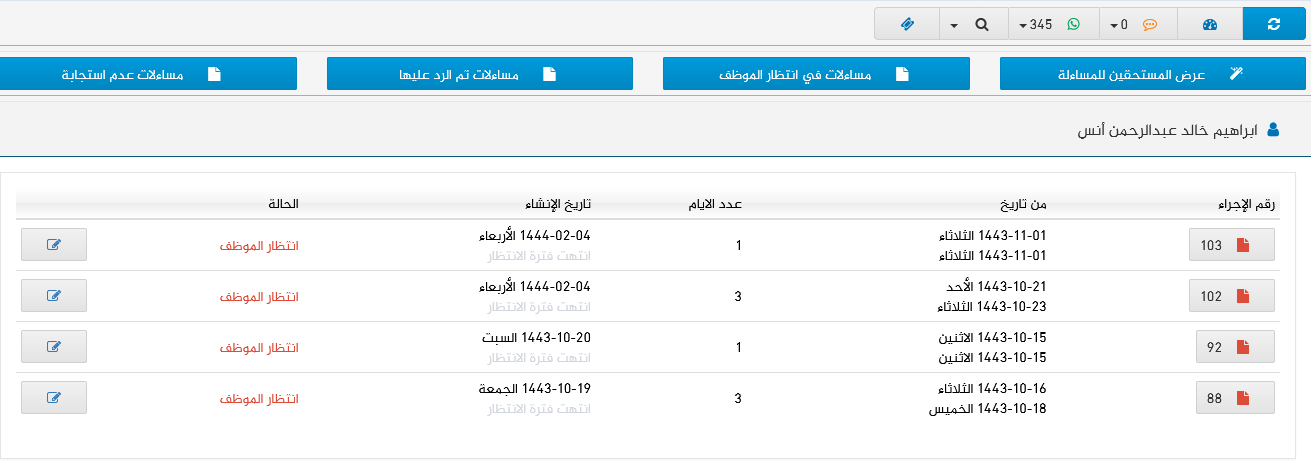Viewport: 1311px width, 470px height.
Task: Click employee name ابراهيم خالد عبدالرحمن أنس
Action: click(x=1167, y=131)
